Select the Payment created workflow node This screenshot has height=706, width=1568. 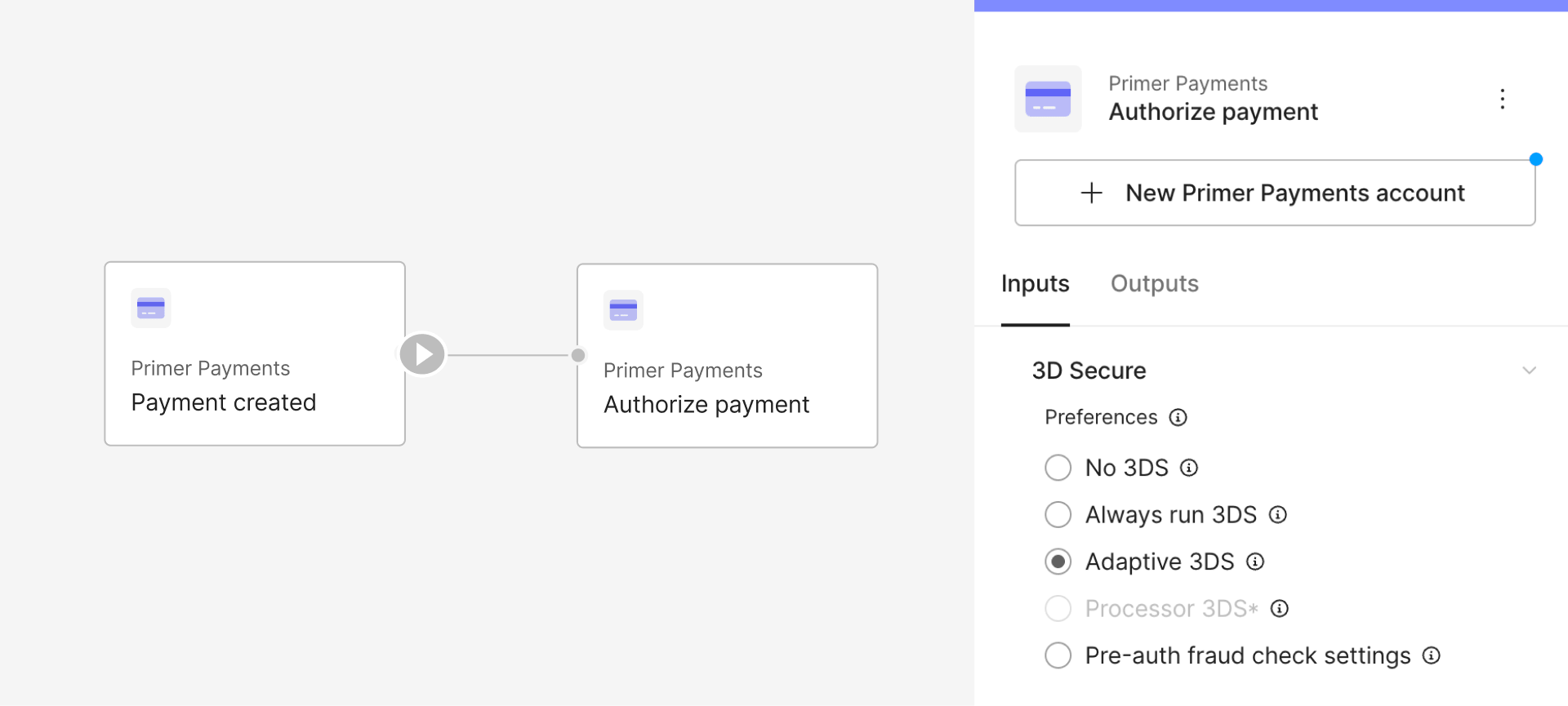click(x=255, y=353)
